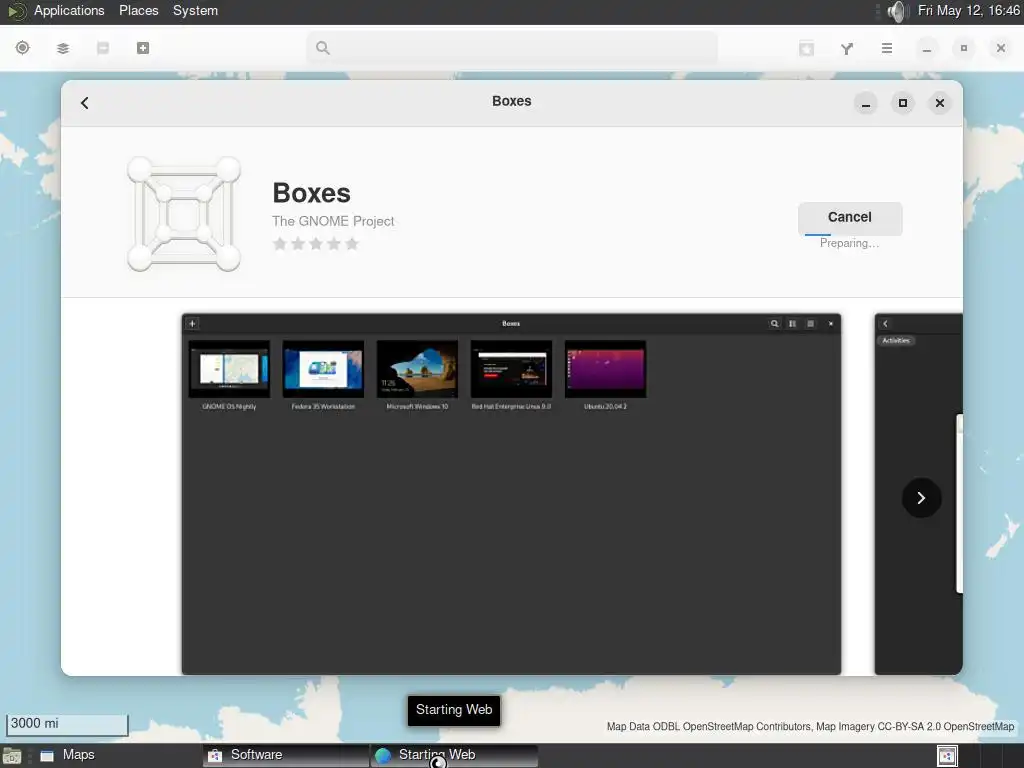This screenshot has height=768, width=1024.
Task: Close the Software Boxes window
Action: click(940, 103)
